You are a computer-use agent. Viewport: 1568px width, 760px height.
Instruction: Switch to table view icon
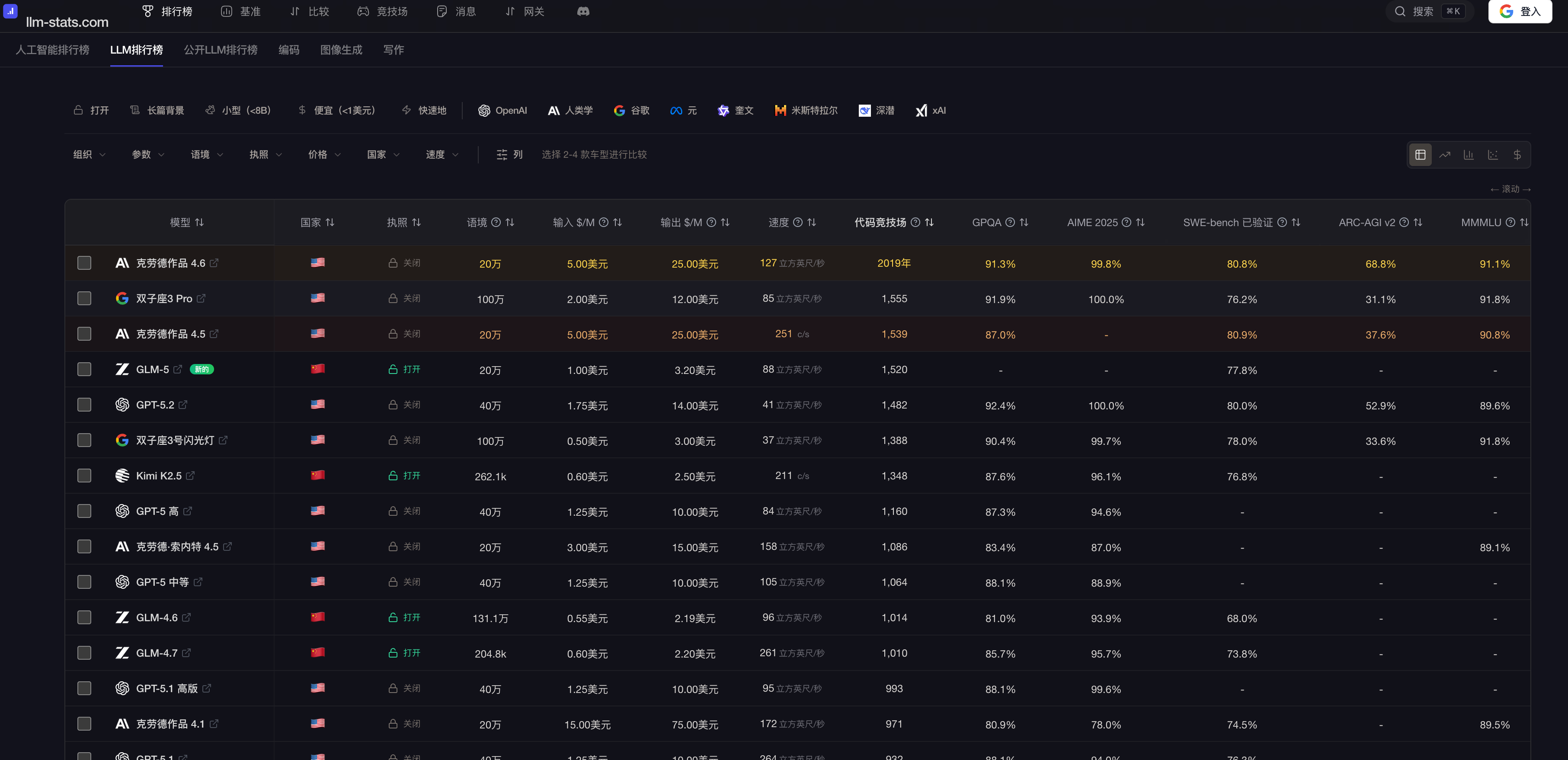[x=1420, y=155]
